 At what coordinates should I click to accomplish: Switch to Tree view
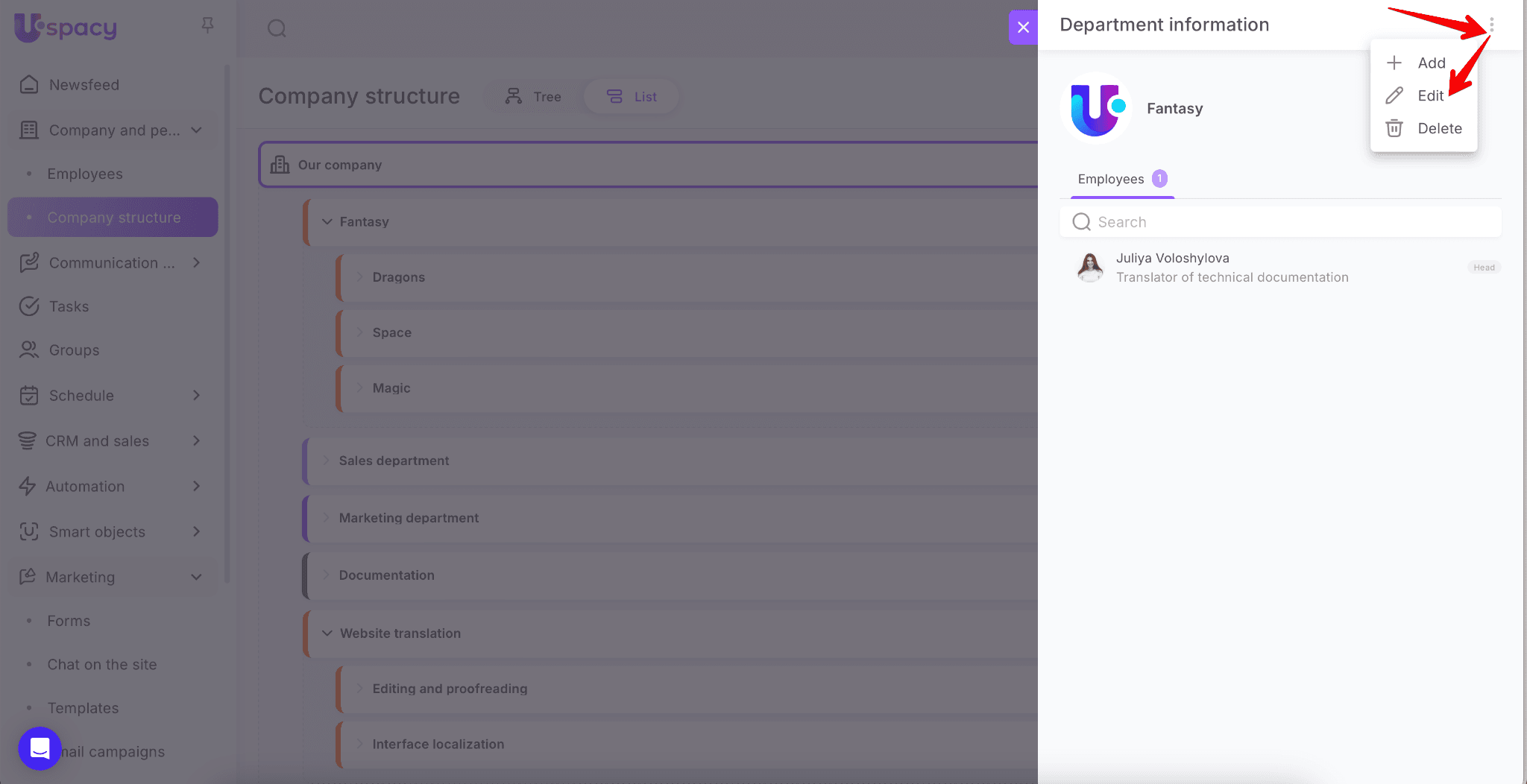(x=533, y=97)
